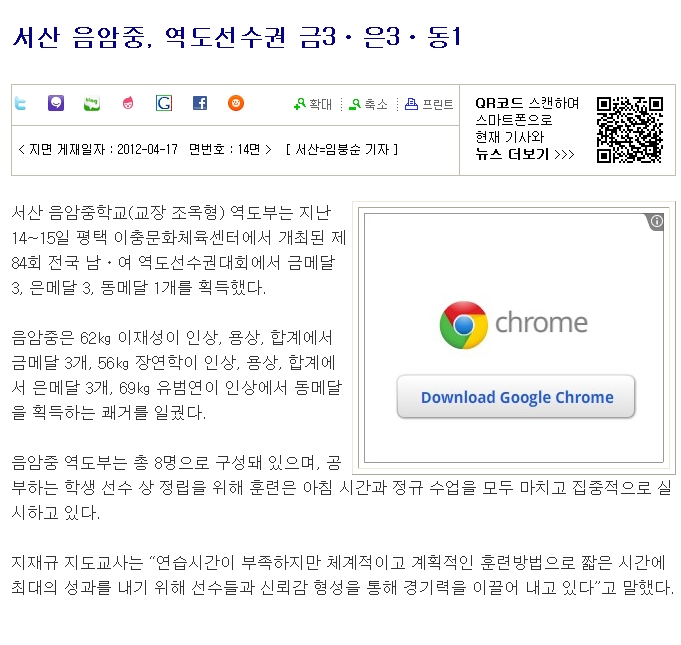
Task: Click the page number 14면 text
Action: click(249, 150)
